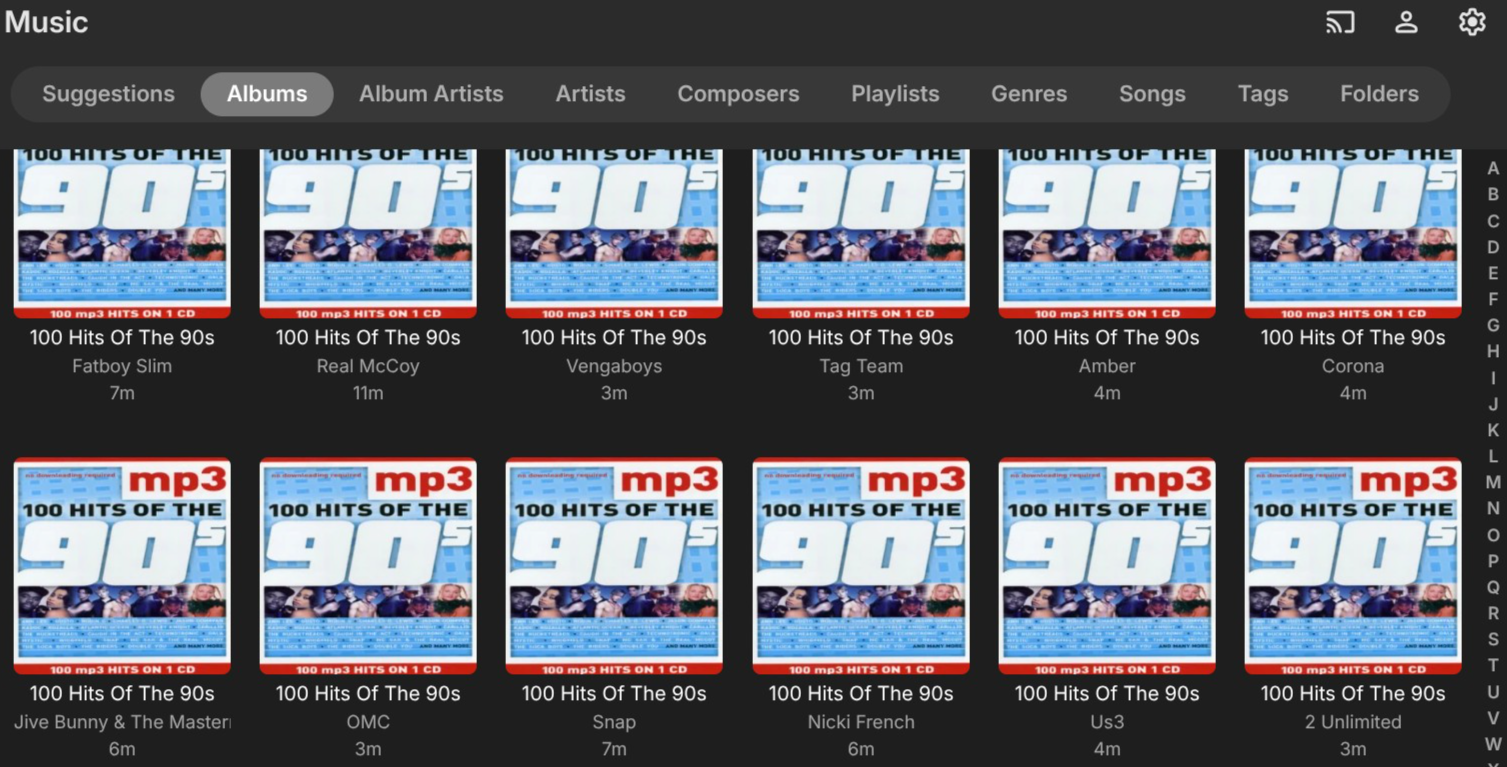Viewport: 1507px width, 767px height.
Task: Switch to the Songs tab
Action: (x=1152, y=94)
